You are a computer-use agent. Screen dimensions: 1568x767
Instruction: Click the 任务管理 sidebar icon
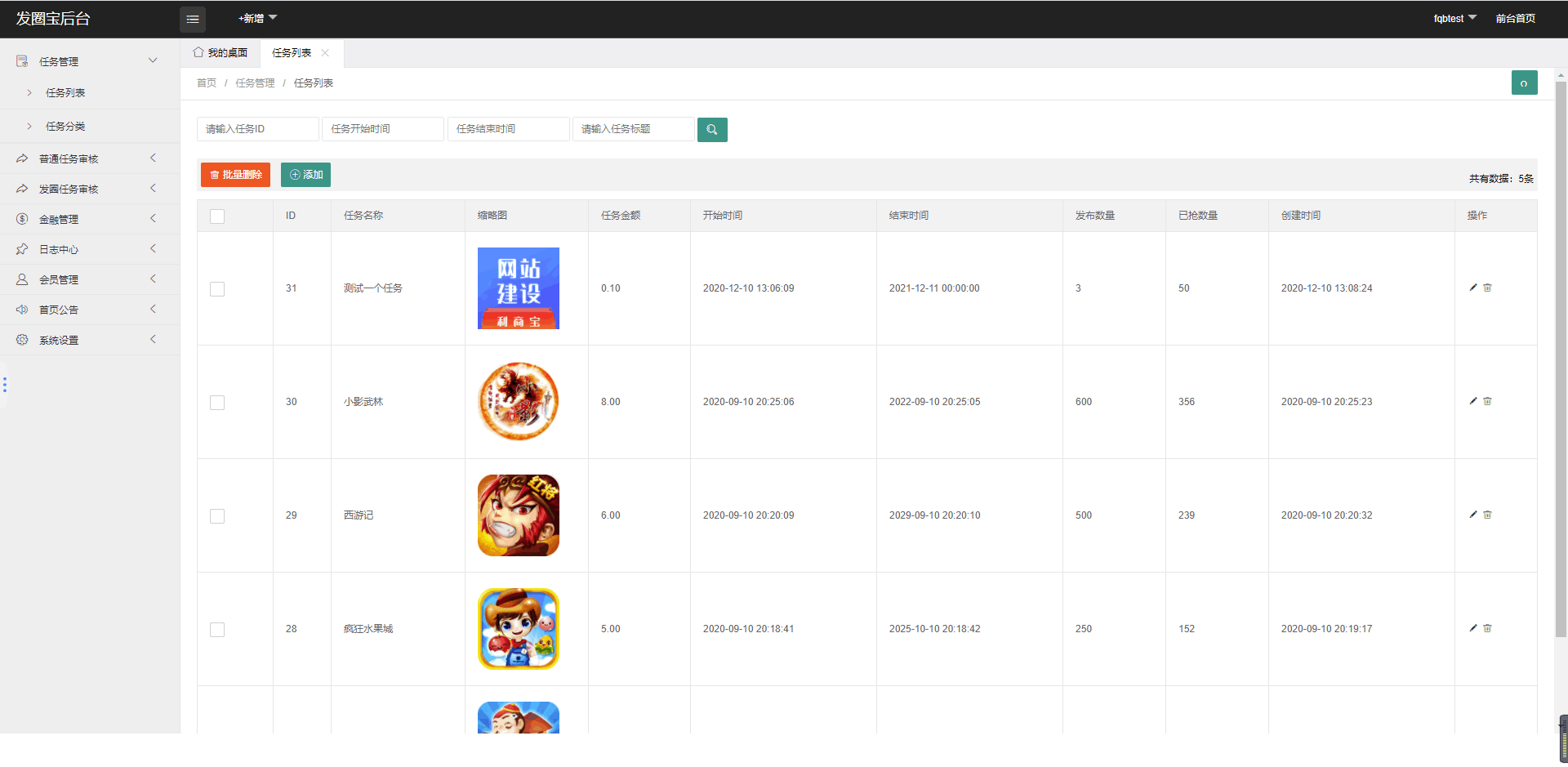coord(22,61)
